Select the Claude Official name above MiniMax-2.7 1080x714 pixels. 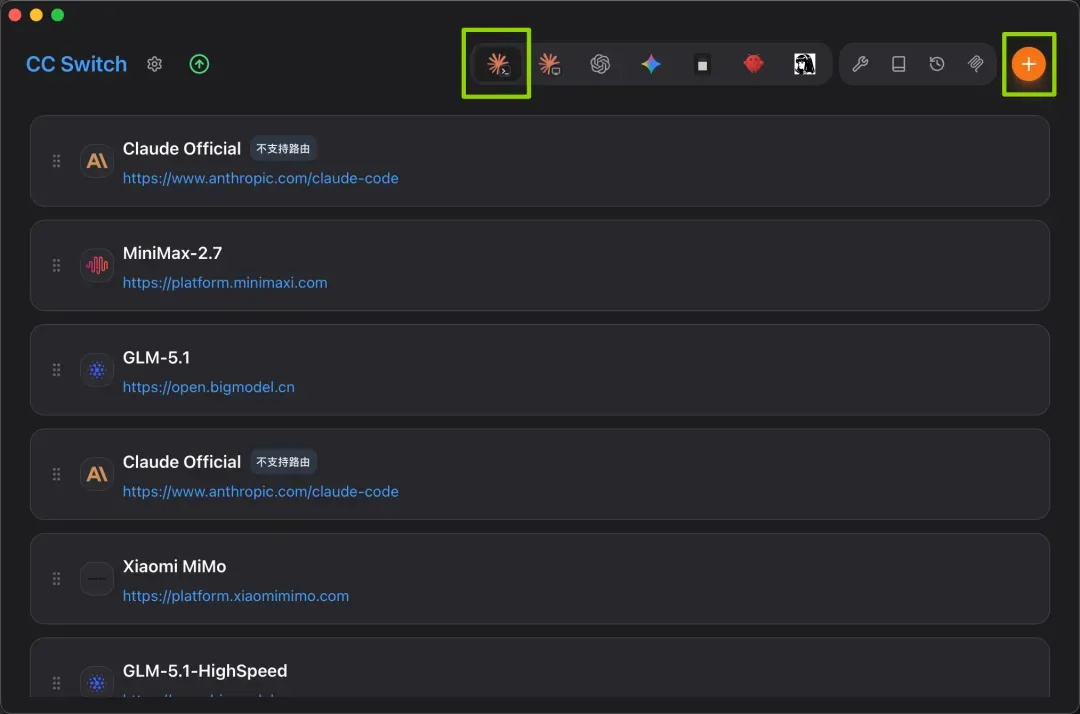tap(182, 149)
